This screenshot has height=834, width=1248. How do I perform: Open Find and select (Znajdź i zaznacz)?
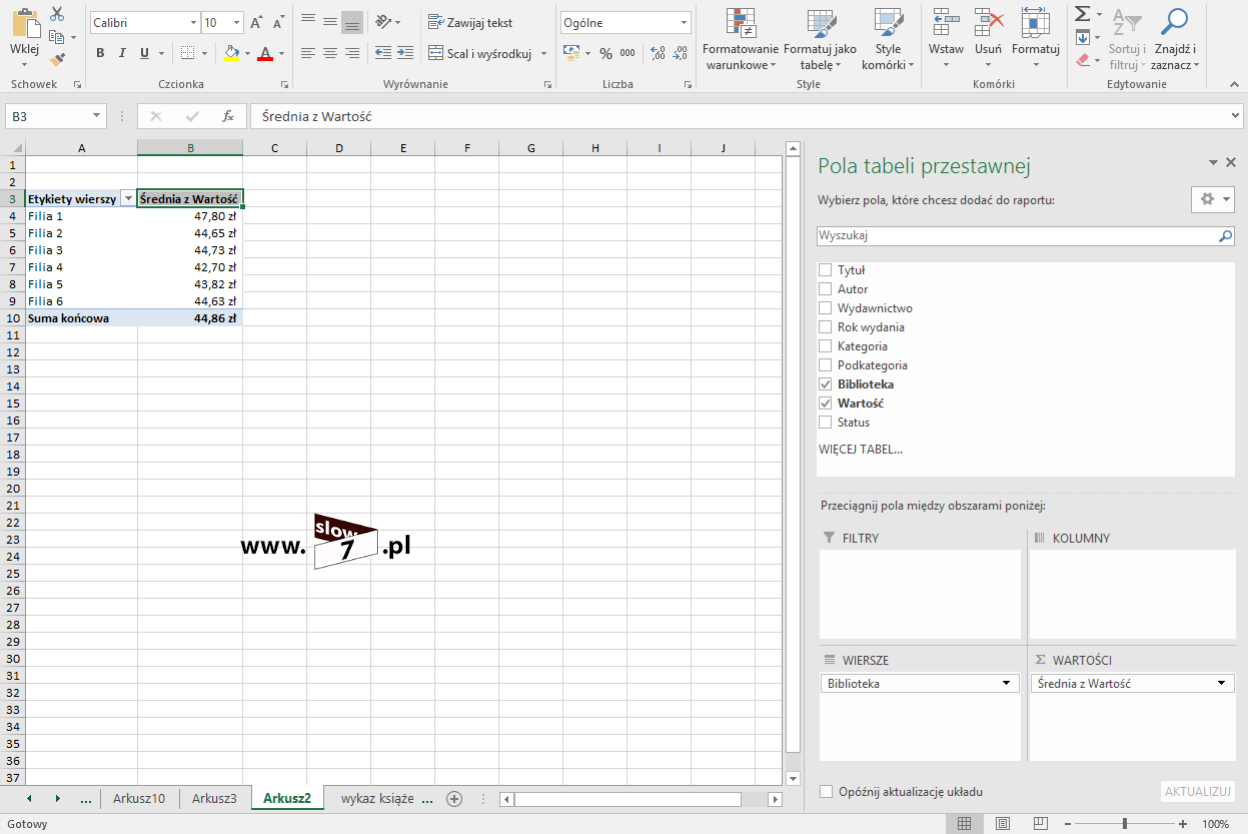(1175, 40)
